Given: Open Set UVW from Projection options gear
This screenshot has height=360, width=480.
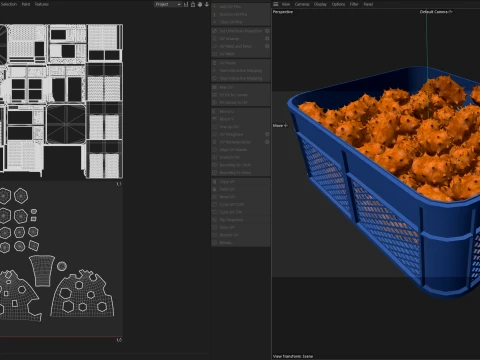Looking at the screenshot, I should (267, 31).
